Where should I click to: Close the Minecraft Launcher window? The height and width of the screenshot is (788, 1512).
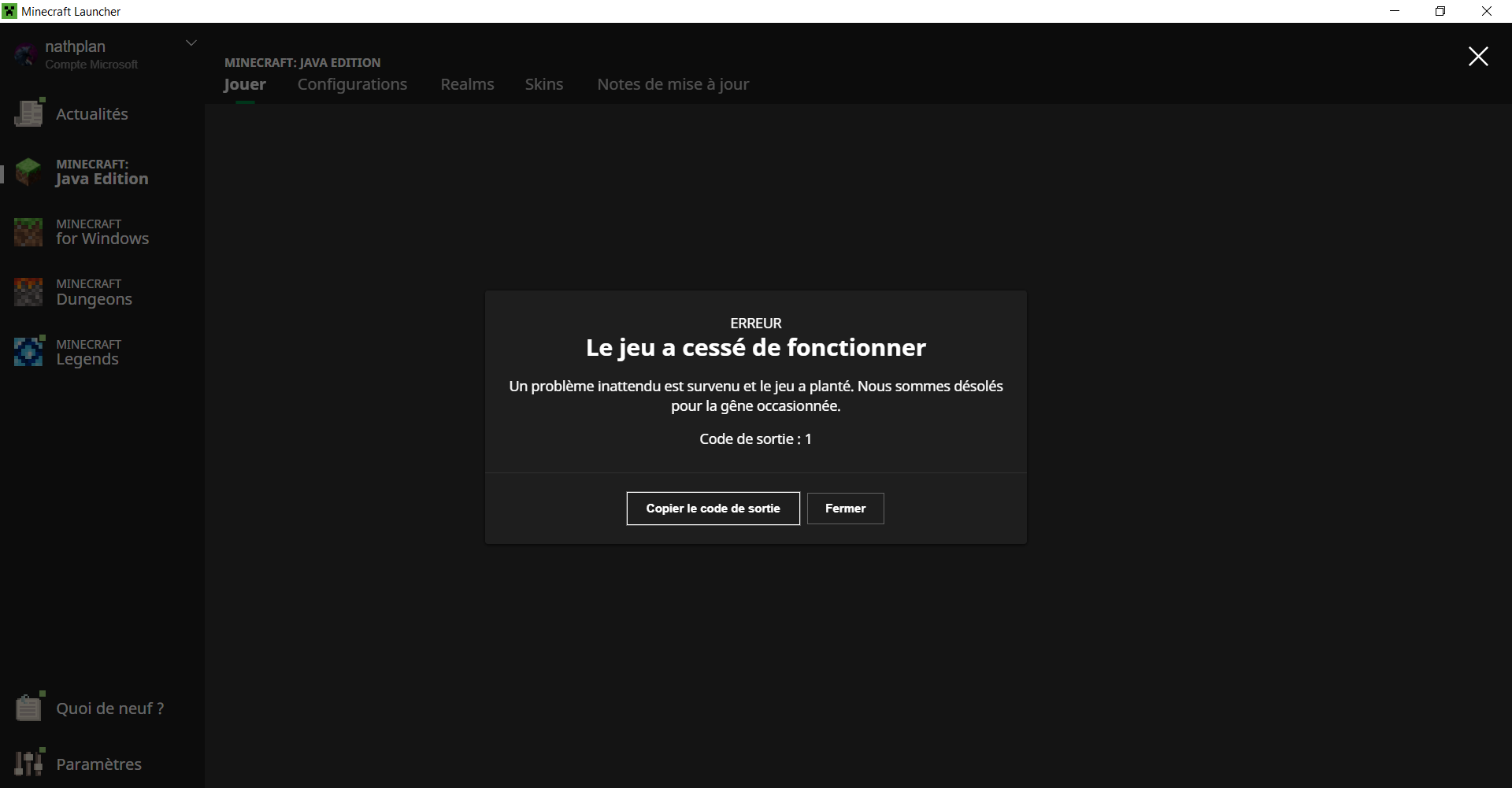pos(1487,11)
